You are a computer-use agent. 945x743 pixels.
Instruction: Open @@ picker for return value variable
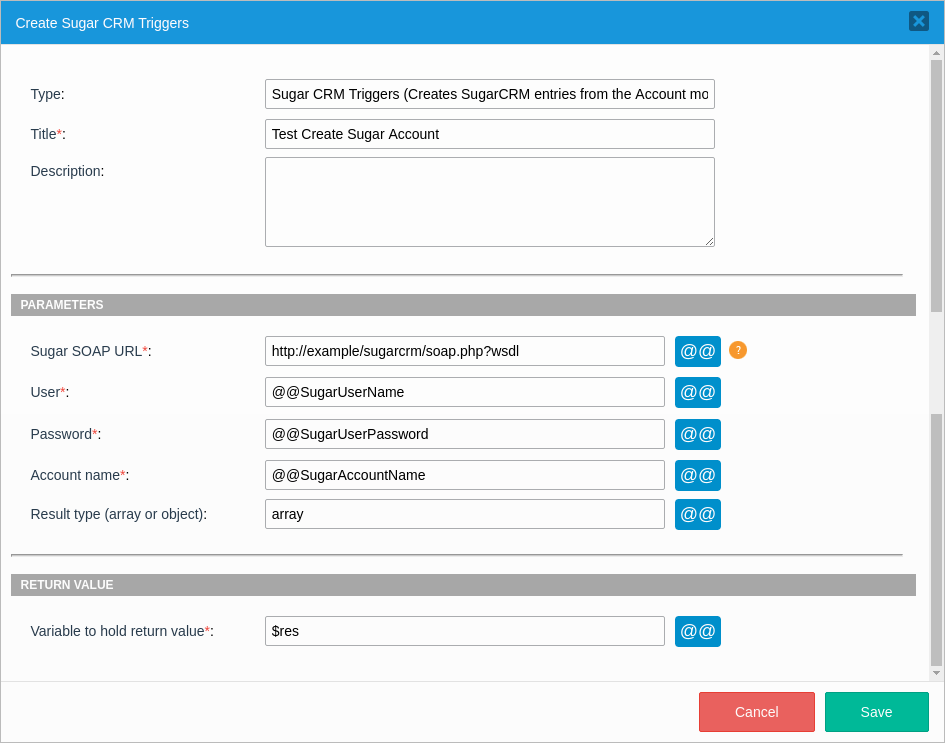coord(697,631)
